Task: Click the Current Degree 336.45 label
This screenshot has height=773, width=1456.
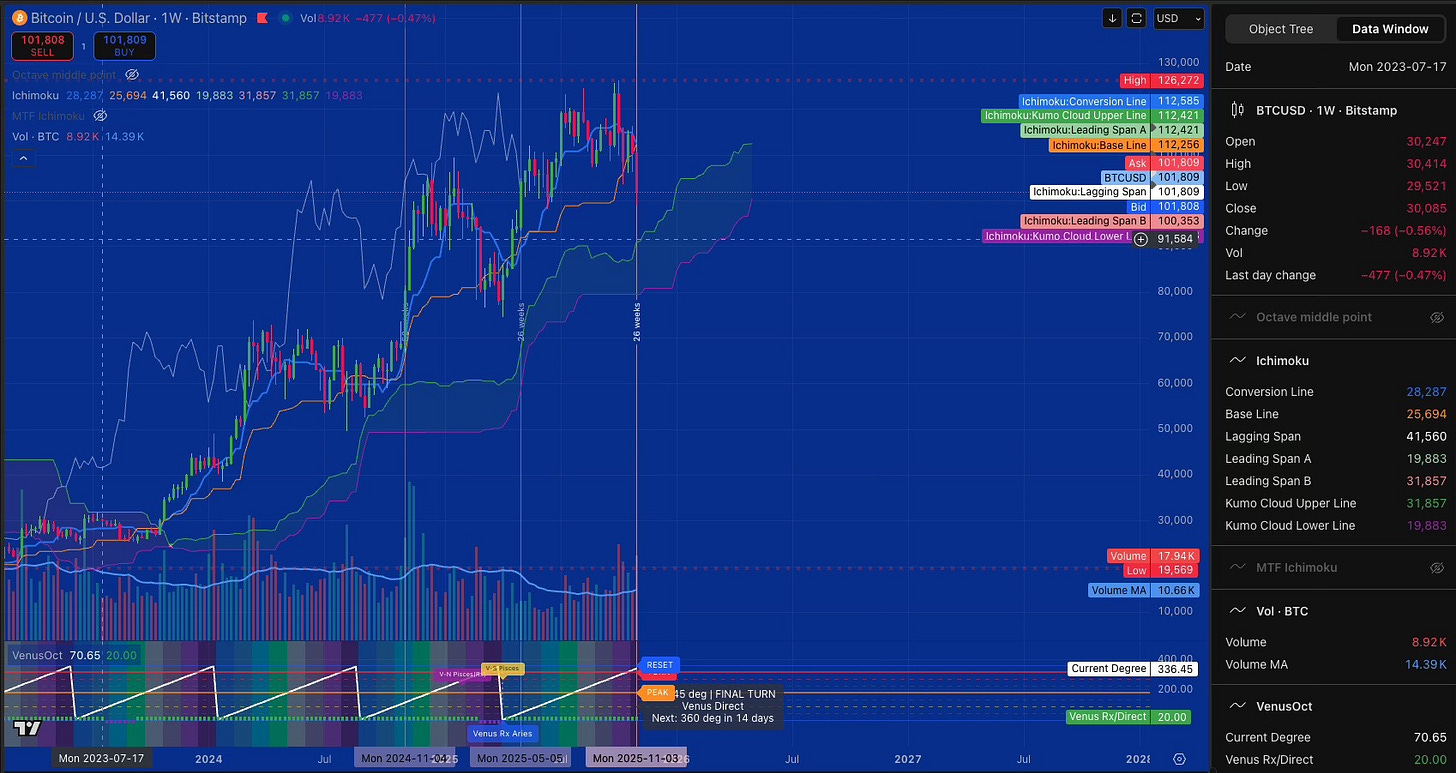Action: (1131, 668)
